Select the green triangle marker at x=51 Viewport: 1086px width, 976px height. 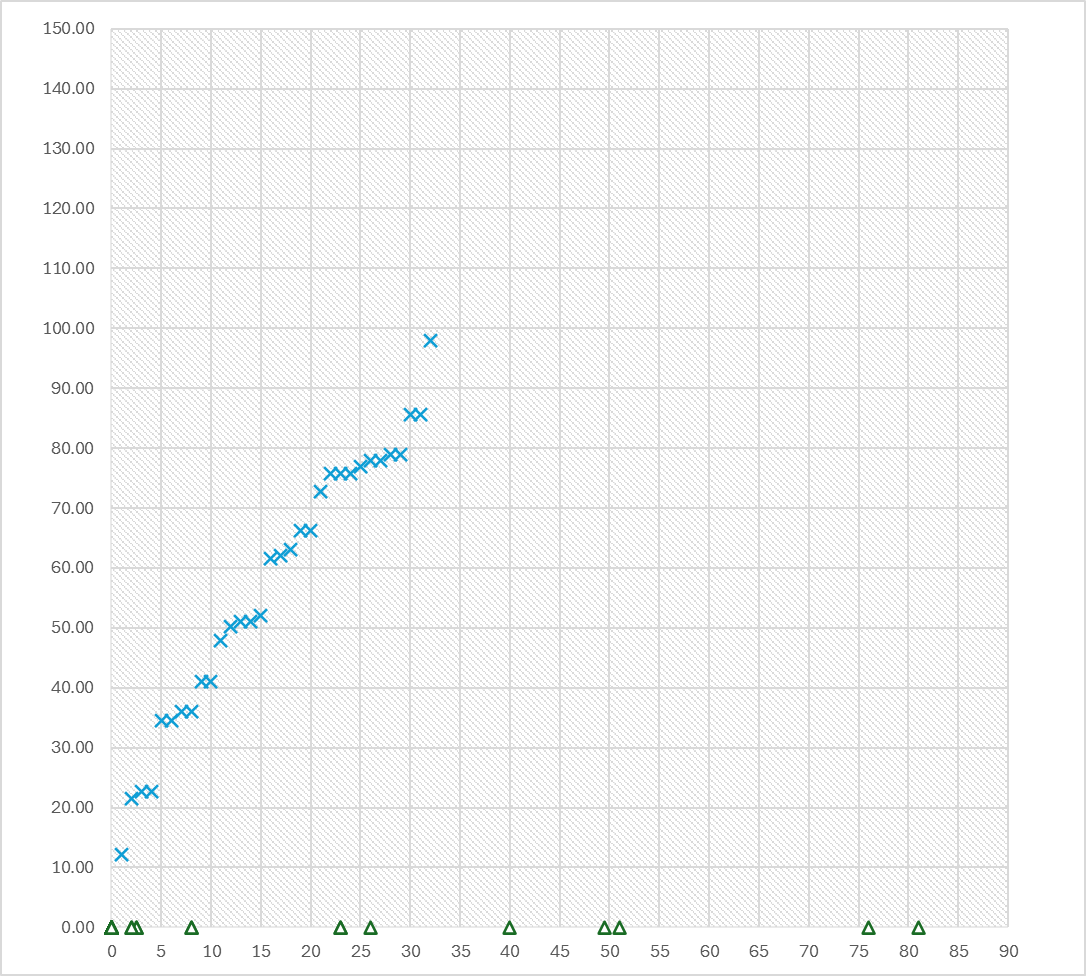pos(619,928)
